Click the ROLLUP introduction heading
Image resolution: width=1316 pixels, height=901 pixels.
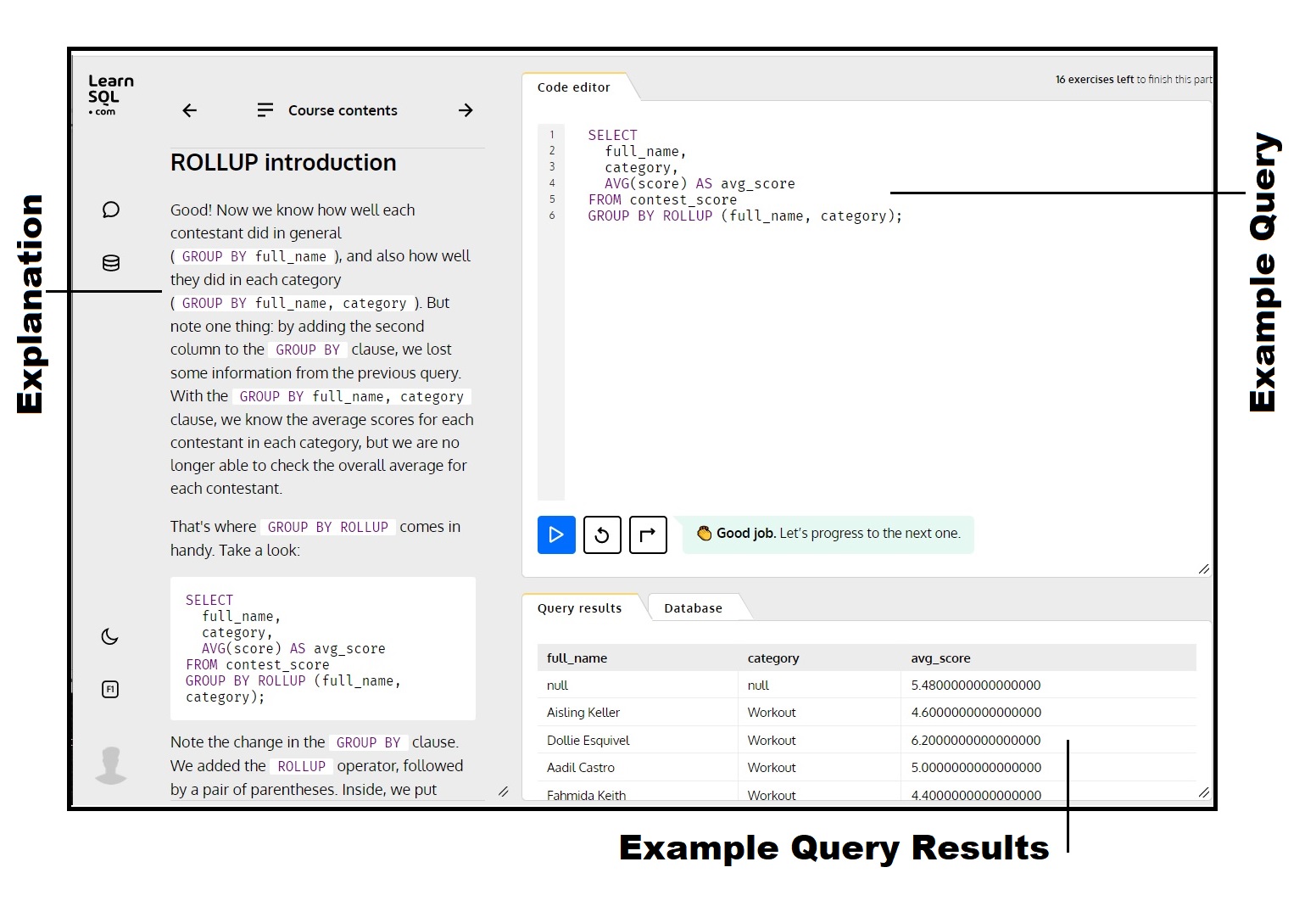(x=283, y=163)
